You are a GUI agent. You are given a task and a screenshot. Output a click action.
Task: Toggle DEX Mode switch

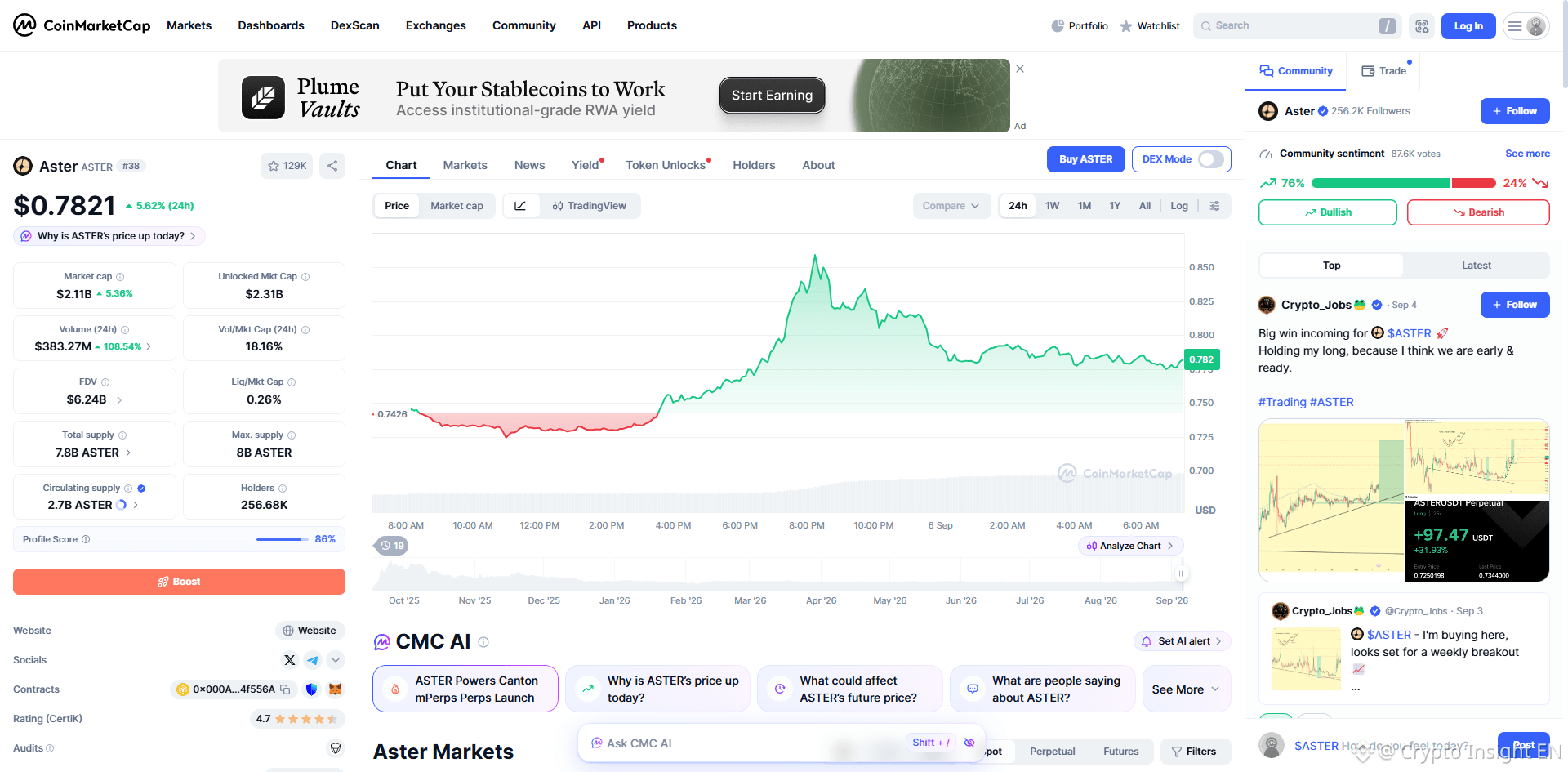point(1211,159)
